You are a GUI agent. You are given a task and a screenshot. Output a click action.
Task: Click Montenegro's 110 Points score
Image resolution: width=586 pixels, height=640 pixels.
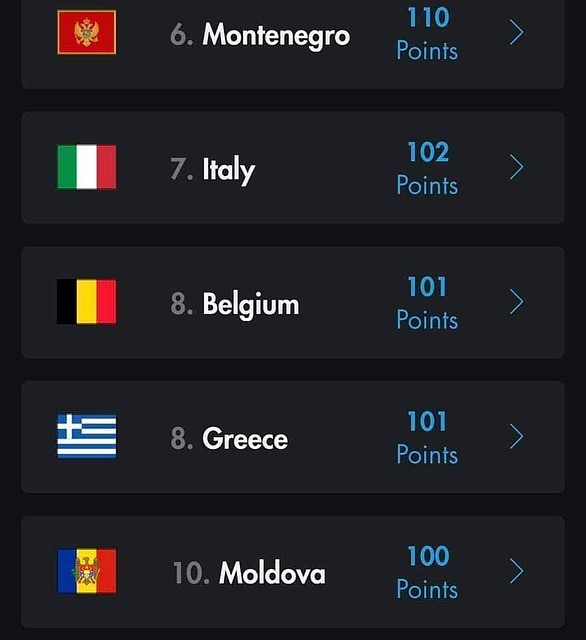[x=427, y=34]
